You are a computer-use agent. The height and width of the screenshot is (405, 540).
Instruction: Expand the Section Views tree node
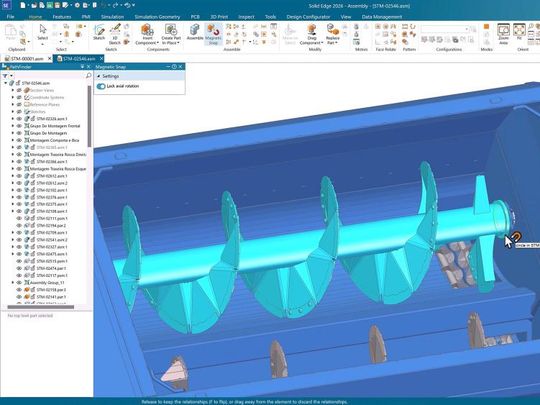[13, 90]
